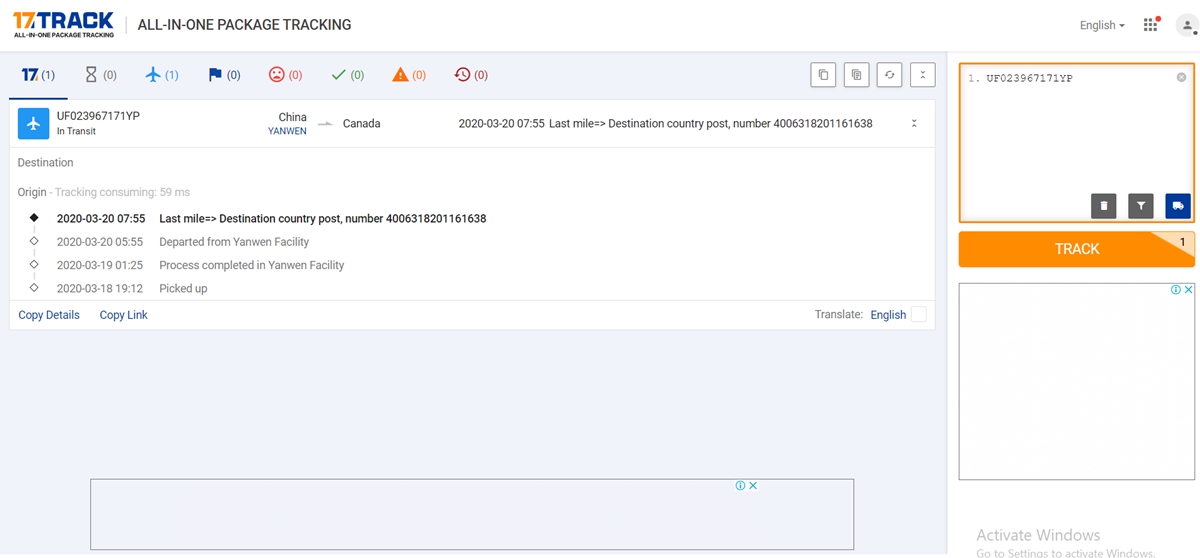This screenshot has height=558, width=1200.
Task: Toggle the Translate checkbox
Action: coord(918,315)
